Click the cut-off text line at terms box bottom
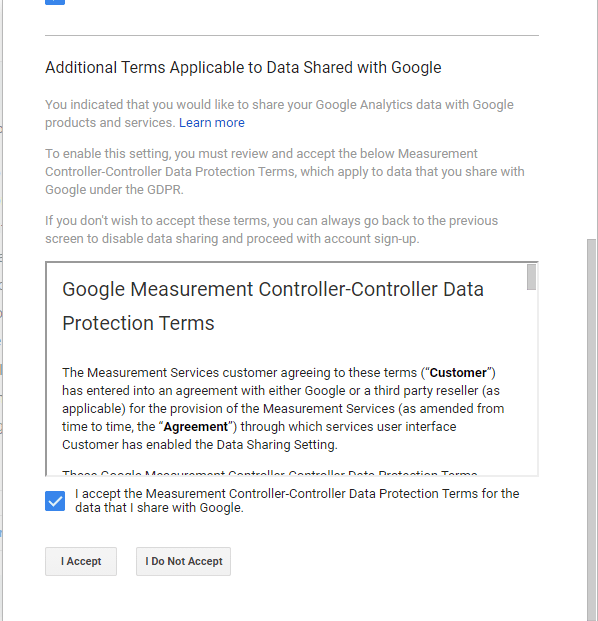 coord(270,472)
